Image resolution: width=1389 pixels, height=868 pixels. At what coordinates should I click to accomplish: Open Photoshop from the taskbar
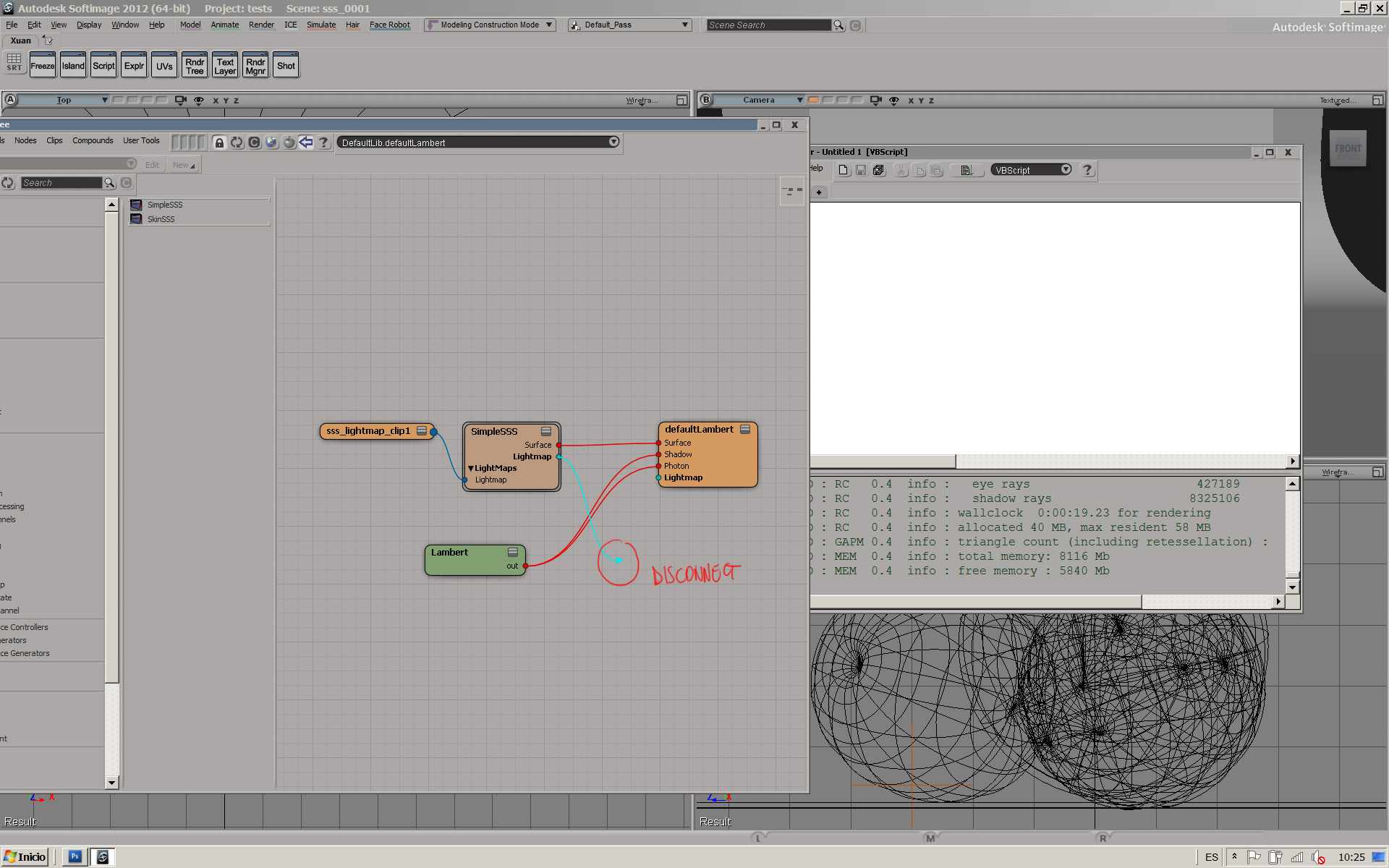point(75,857)
